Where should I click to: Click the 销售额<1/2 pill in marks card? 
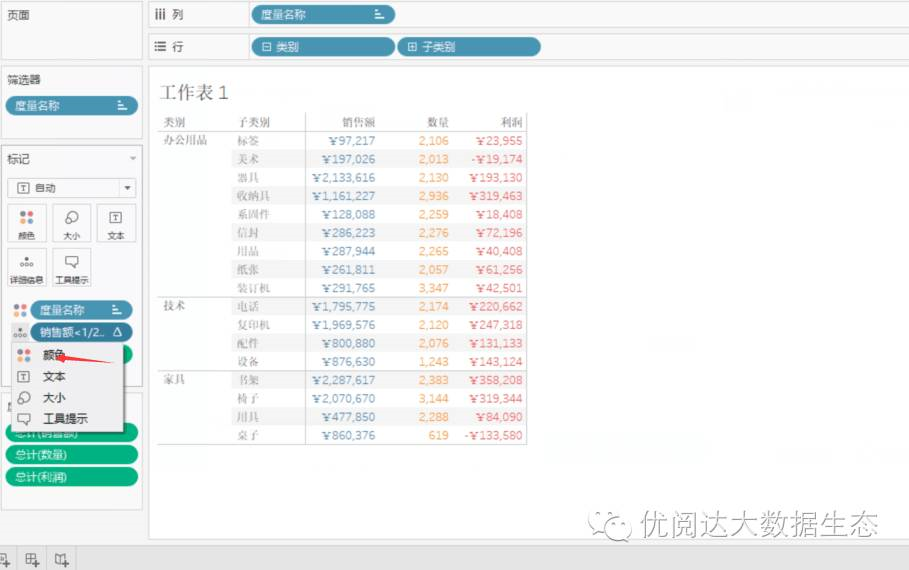(81, 332)
